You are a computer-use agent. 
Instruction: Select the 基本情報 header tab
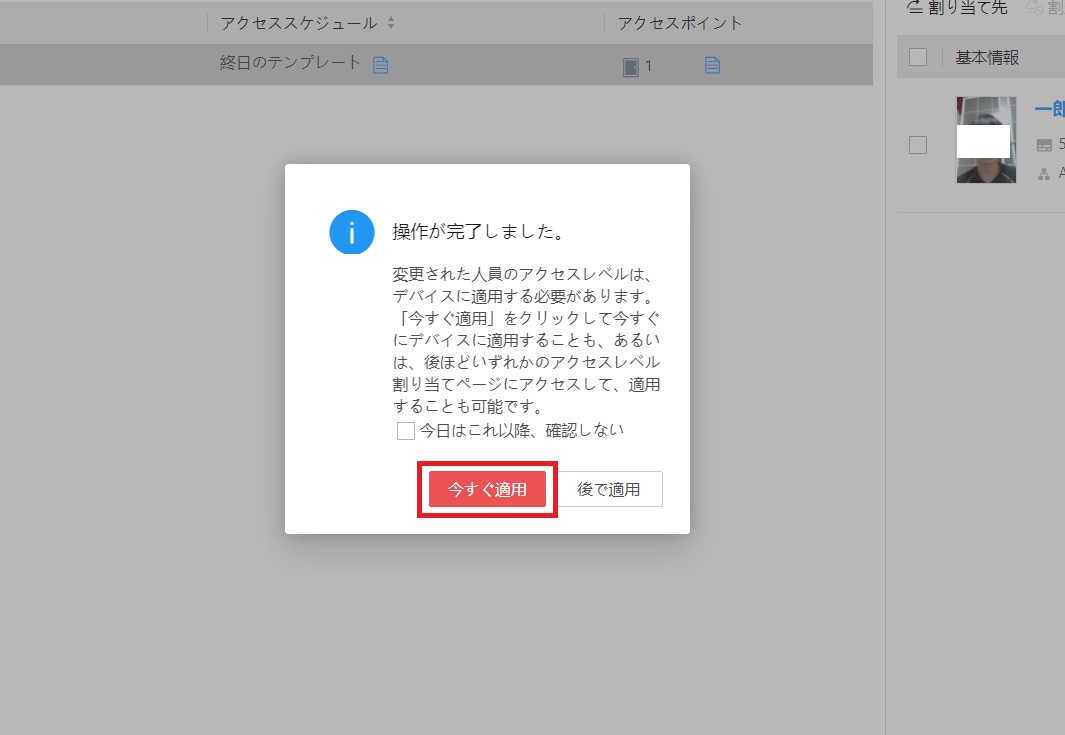[988, 56]
